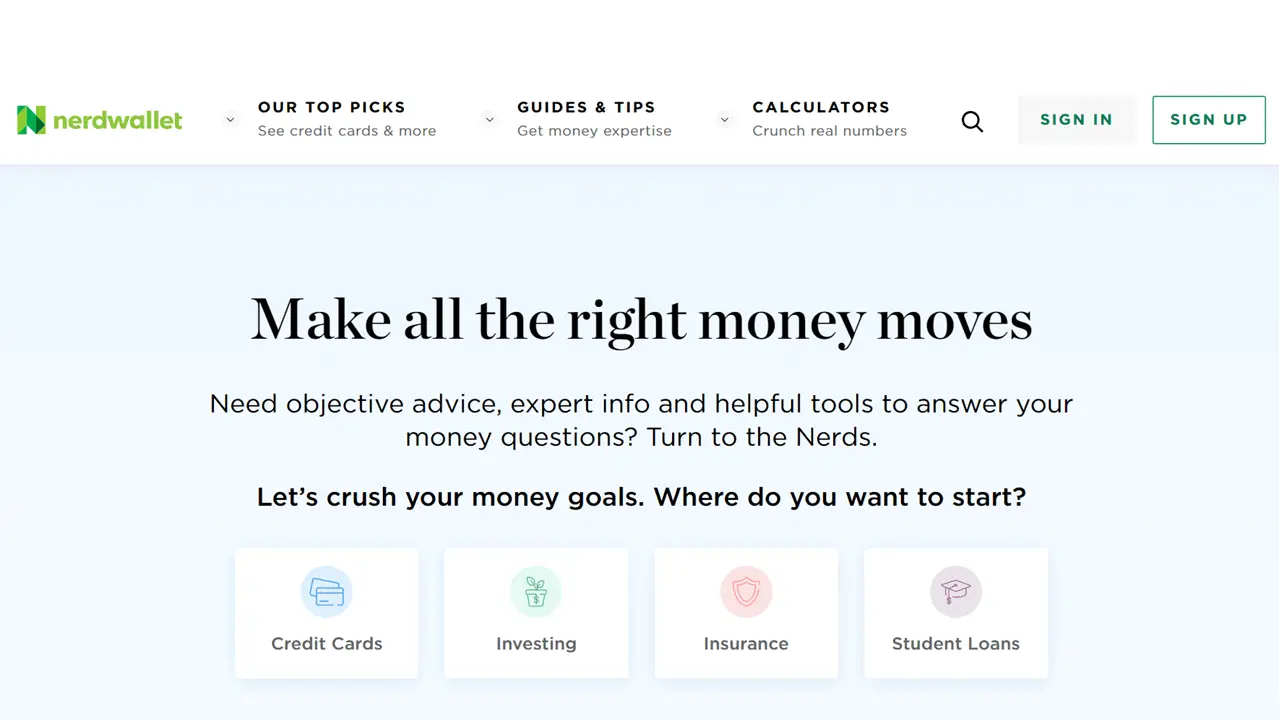Click the Investing card label
This screenshot has height=720, width=1280.
pos(536,644)
